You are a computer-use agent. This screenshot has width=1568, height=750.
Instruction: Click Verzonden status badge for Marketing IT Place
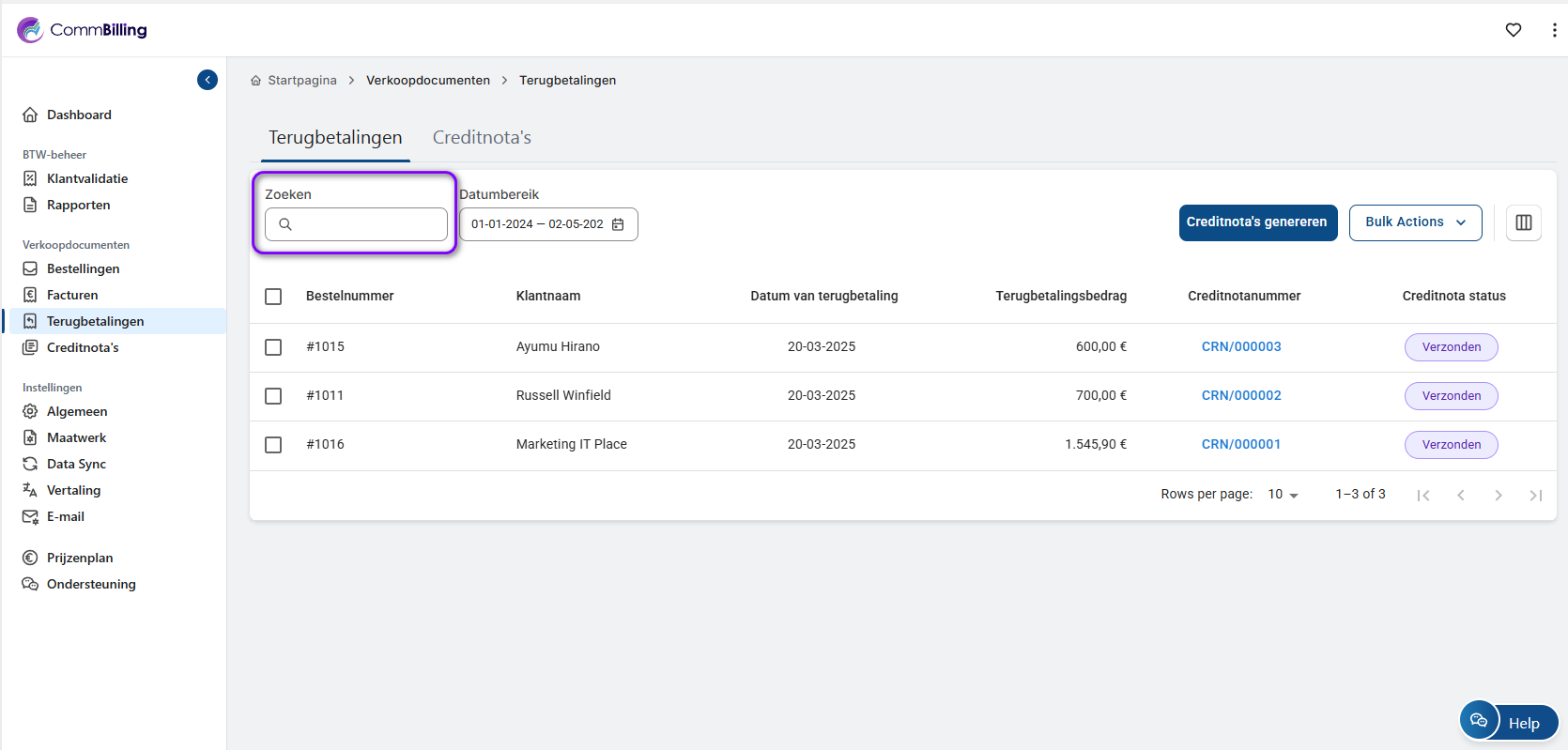click(1451, 445)
